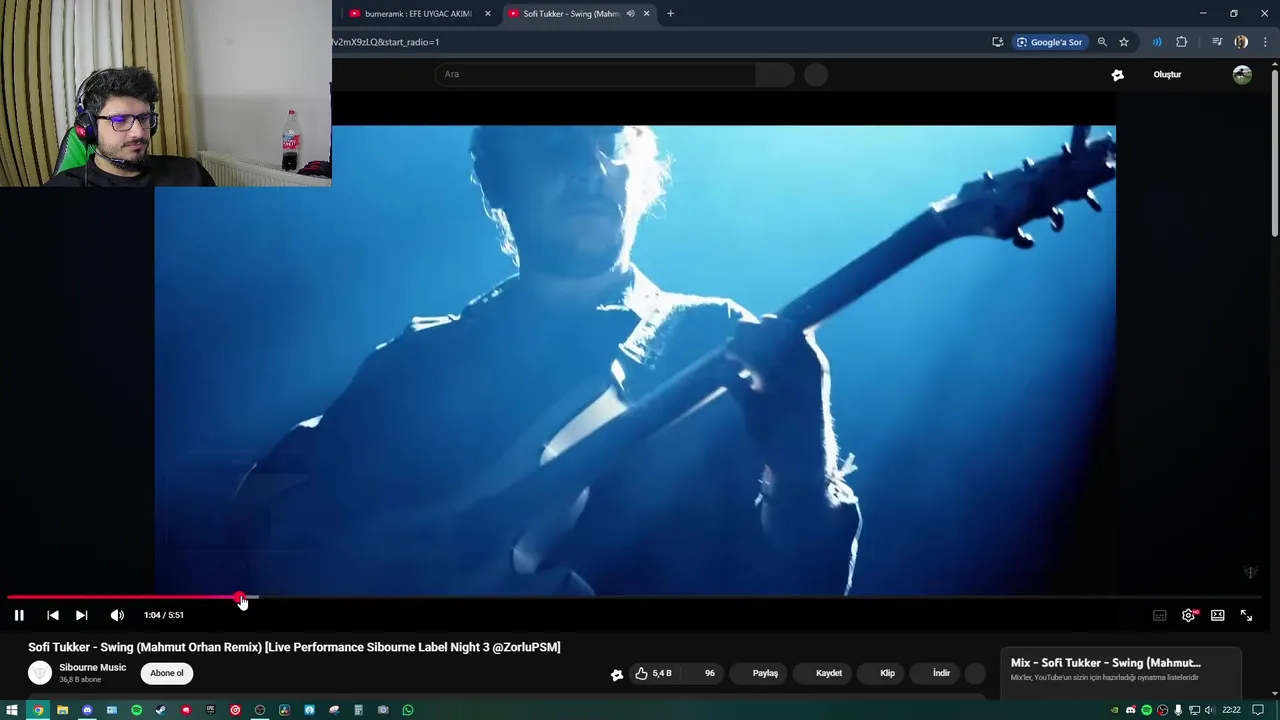Click the blue sound-wave extension icon
Image resolution: width=1280 pixels, height=720 pixels.
[x=1157, y=42]
